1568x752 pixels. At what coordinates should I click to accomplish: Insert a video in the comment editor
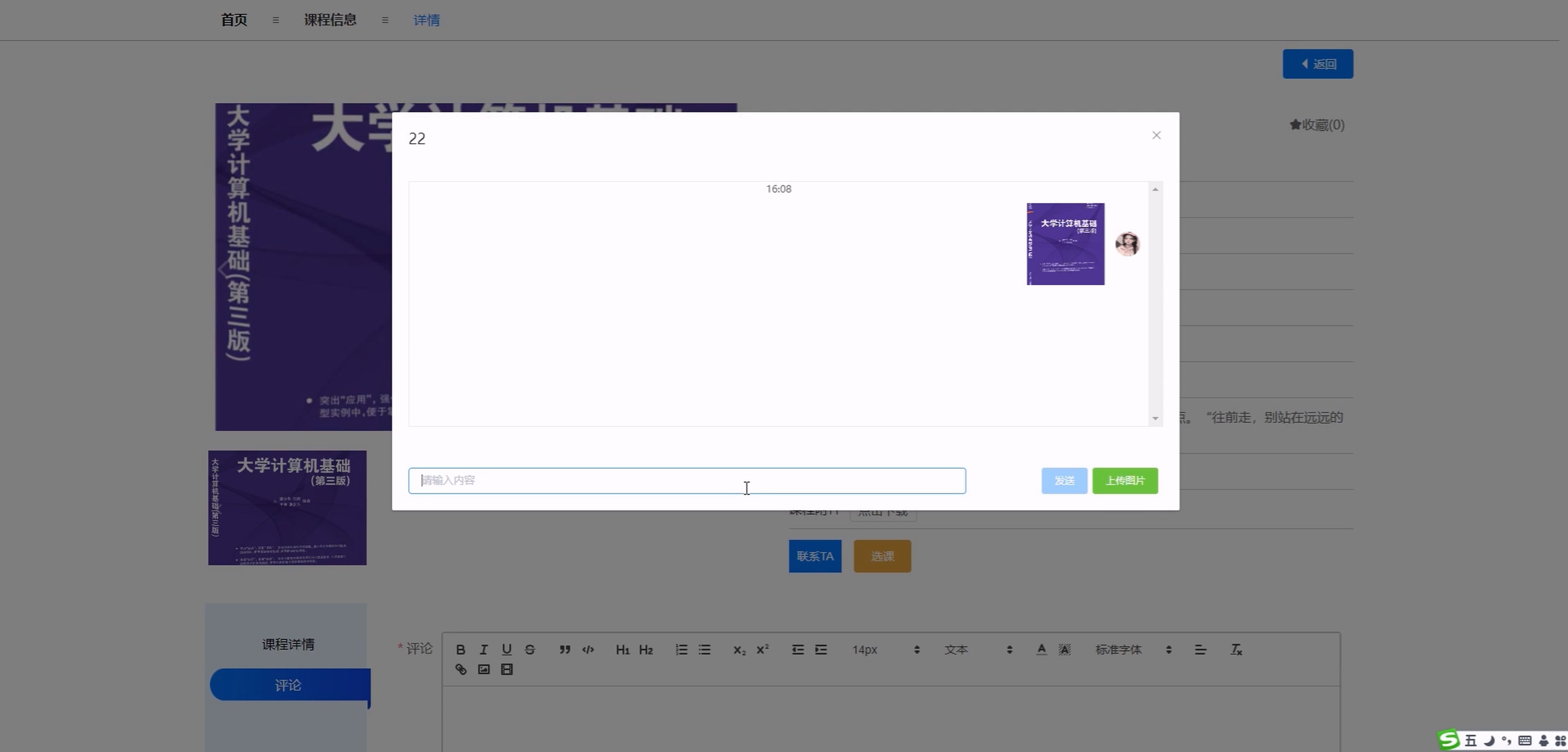pyautogui.click(x=506, y=669)
